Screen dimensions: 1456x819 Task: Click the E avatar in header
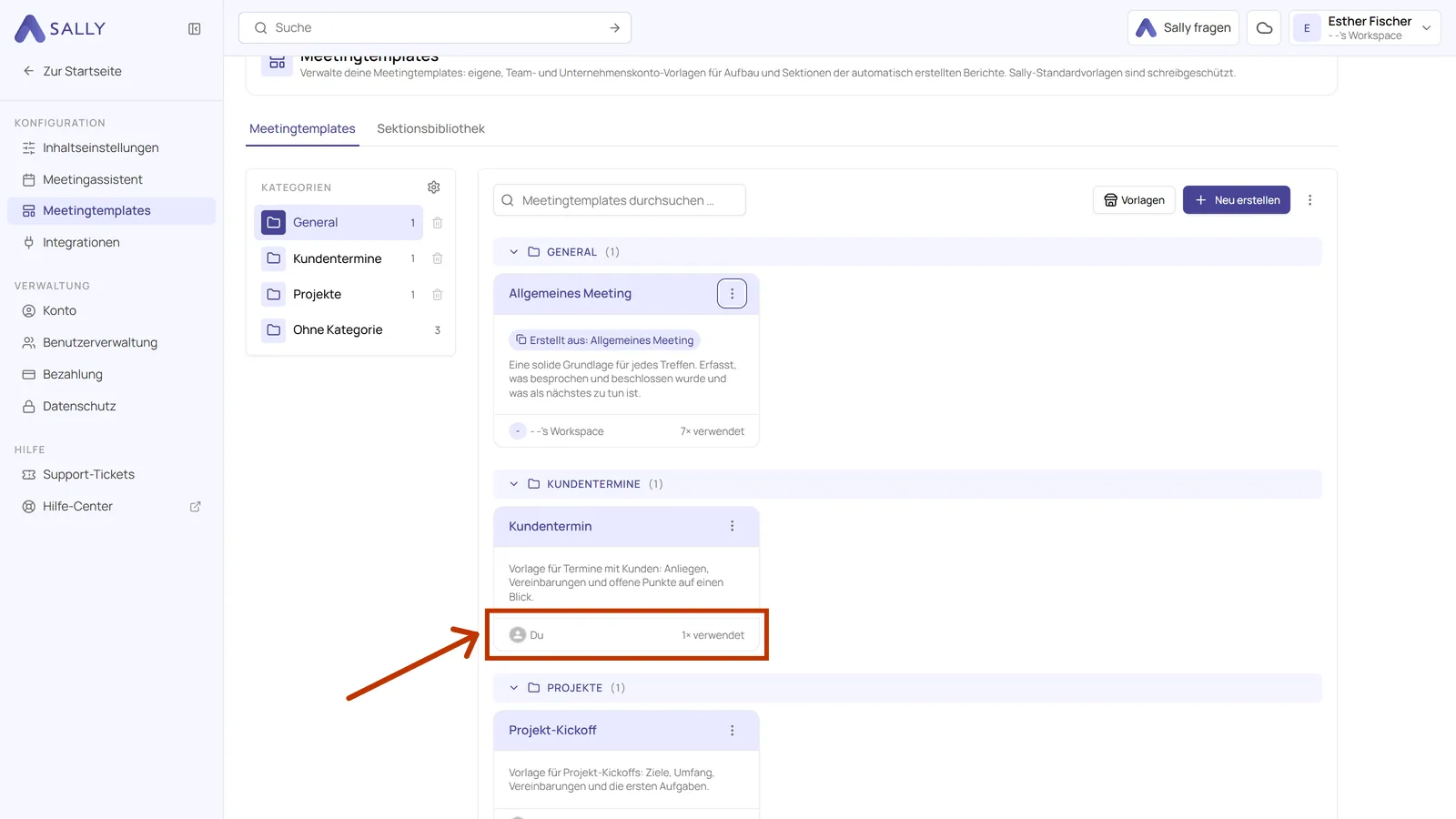click(1307, 28)
